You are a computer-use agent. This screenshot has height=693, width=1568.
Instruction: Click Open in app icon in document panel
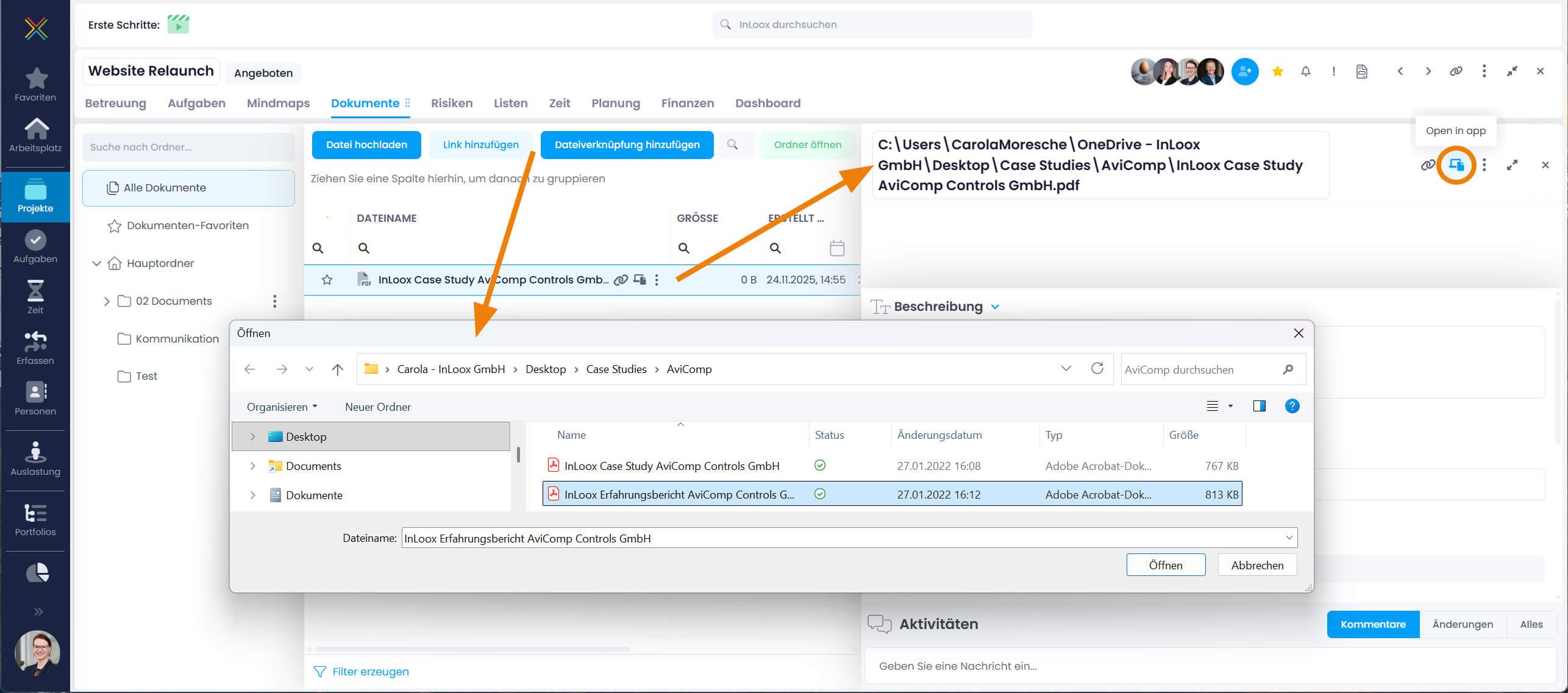click(1456, 165)
